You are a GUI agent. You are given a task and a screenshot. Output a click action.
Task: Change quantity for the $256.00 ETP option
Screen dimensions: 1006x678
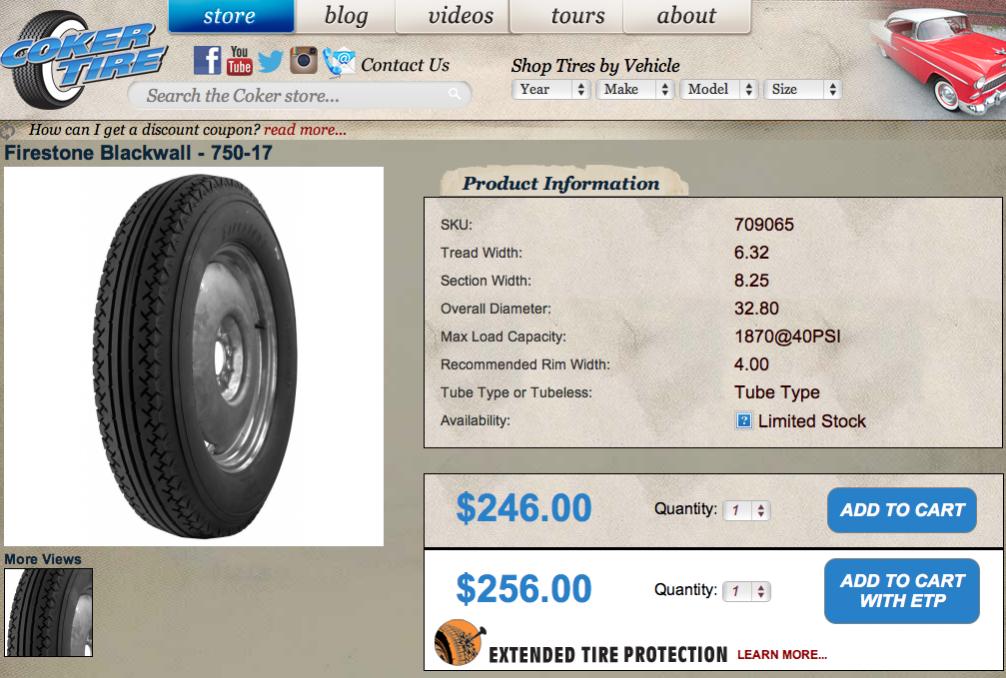(x=746, y=591)
